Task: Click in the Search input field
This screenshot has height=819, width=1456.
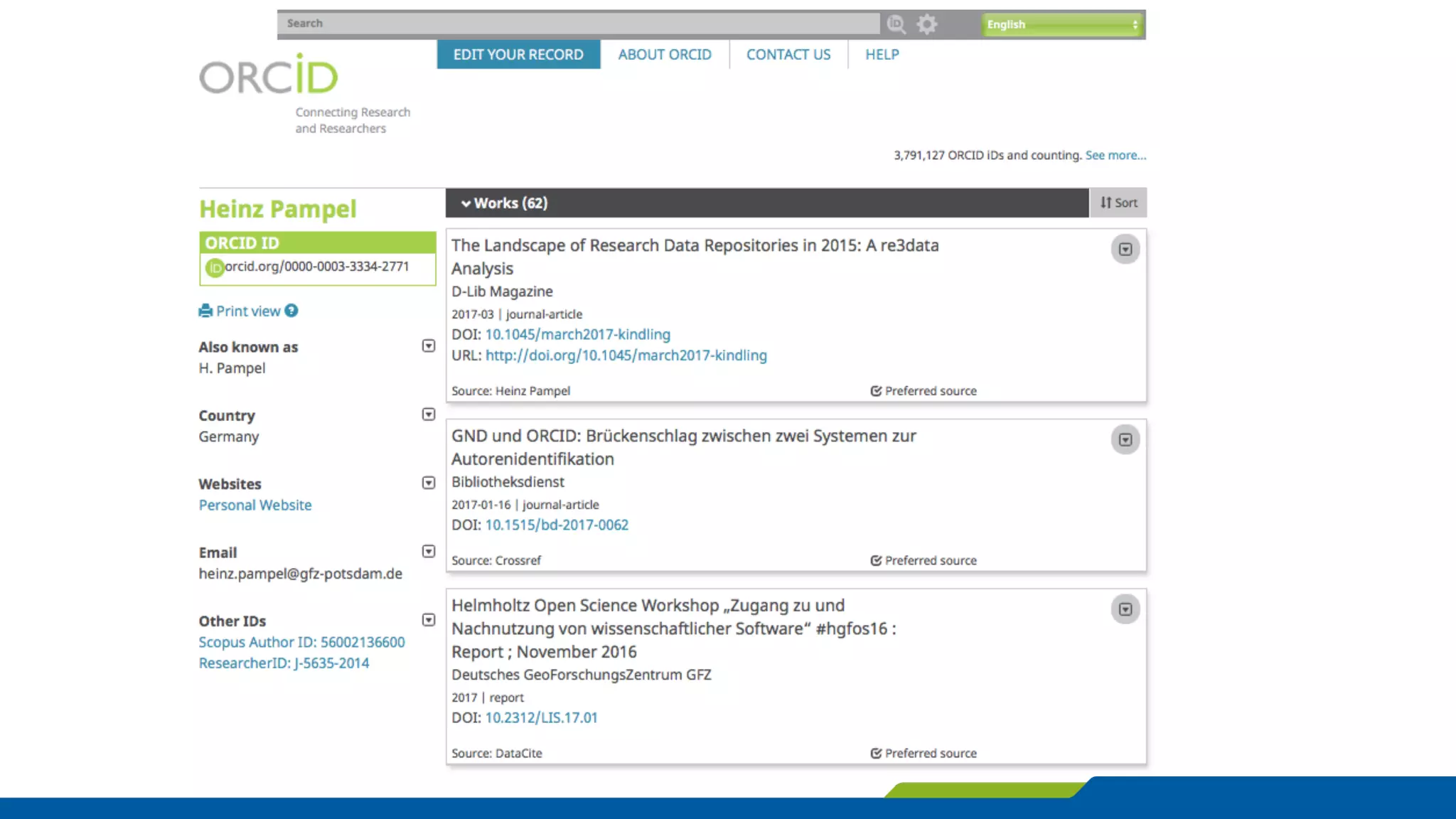Action: coord(577,23)
